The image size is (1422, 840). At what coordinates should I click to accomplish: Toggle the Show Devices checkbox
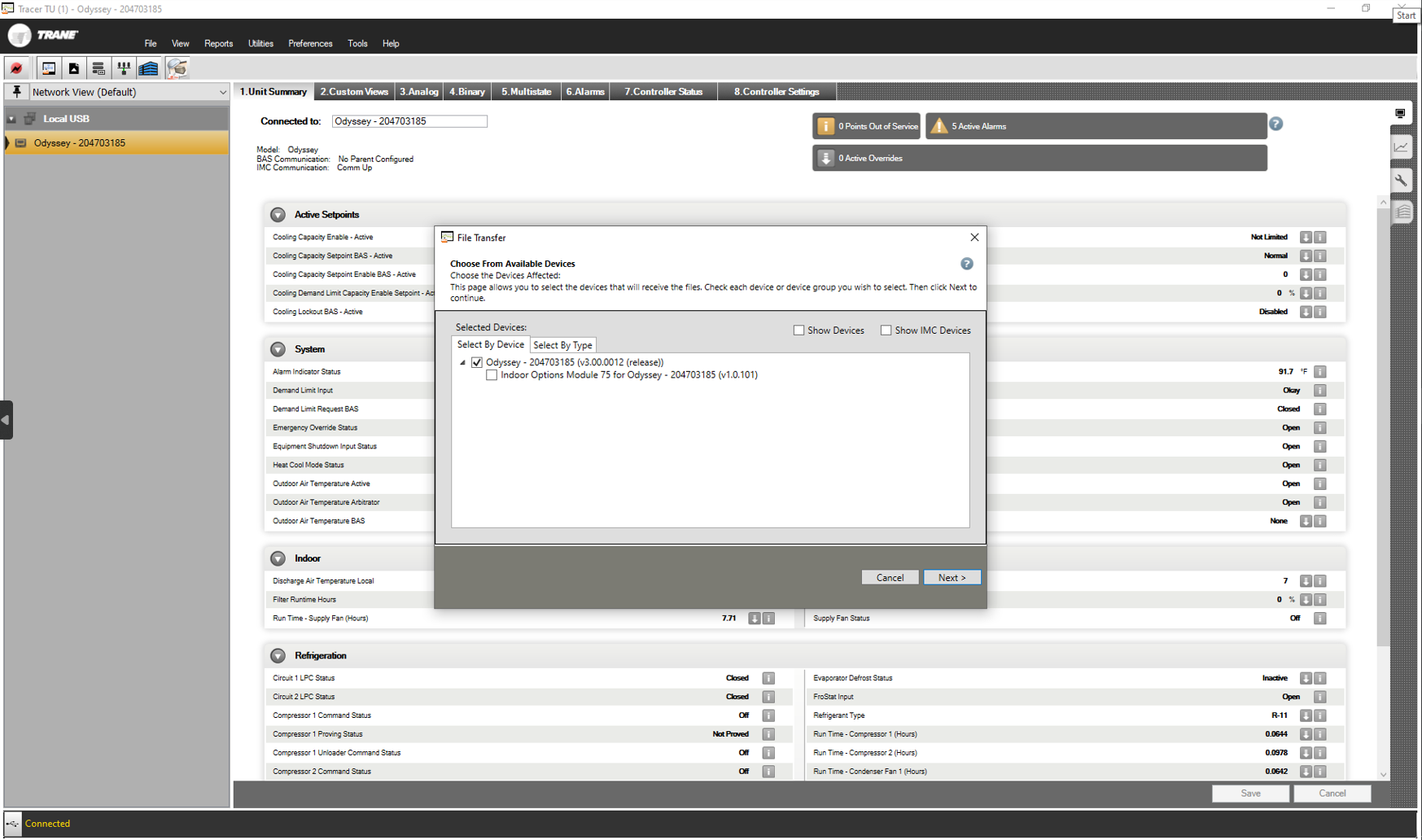tap(799, 330)
